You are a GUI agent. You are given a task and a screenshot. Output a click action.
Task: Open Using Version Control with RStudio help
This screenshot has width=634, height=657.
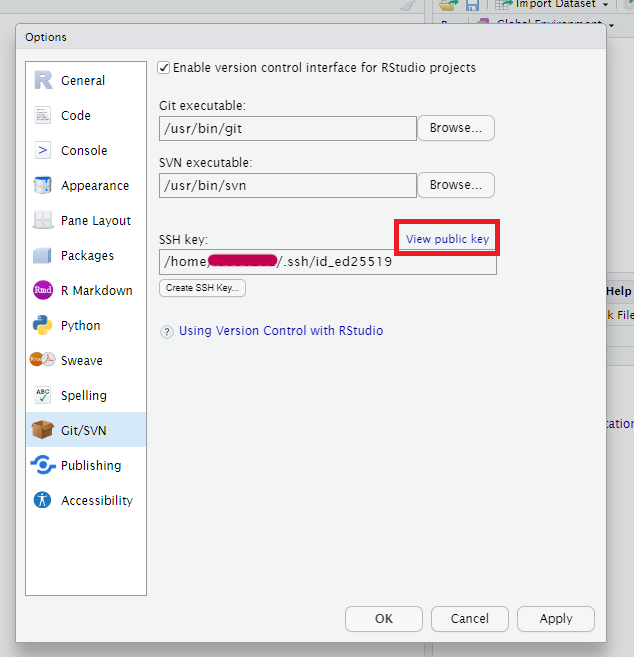(x=280, y=331)
